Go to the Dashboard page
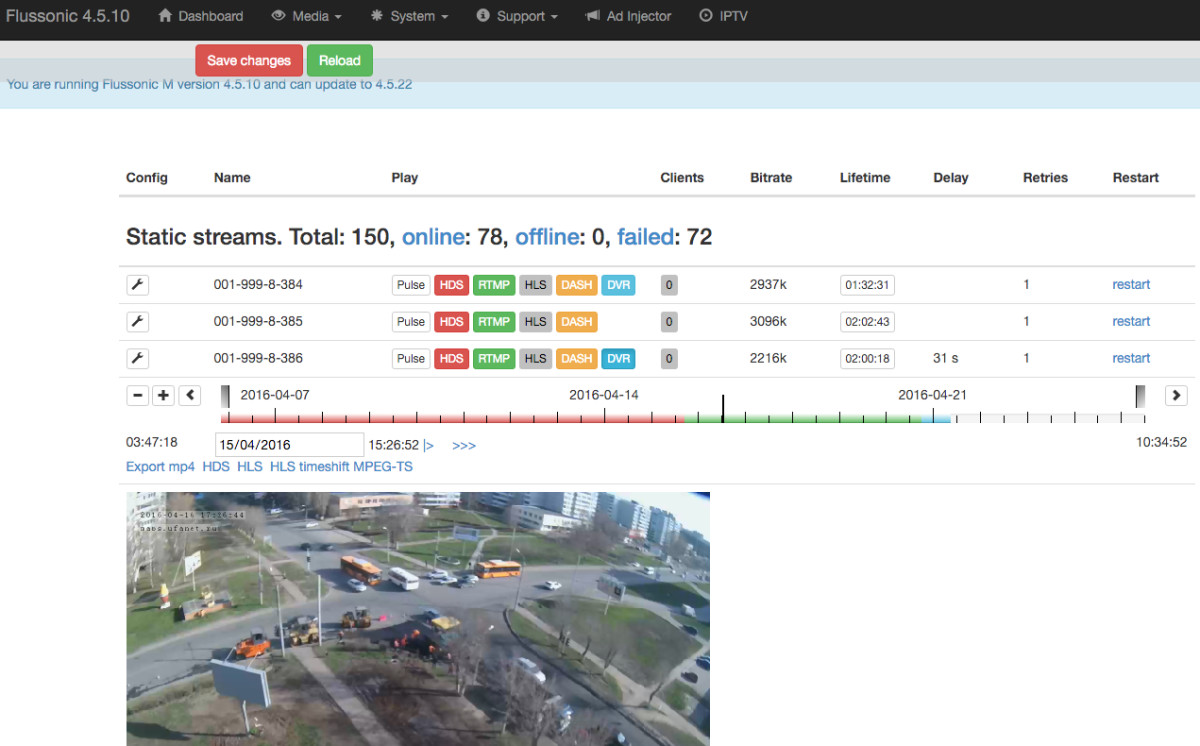The image size is (1200, 746). tap(201, 16)
